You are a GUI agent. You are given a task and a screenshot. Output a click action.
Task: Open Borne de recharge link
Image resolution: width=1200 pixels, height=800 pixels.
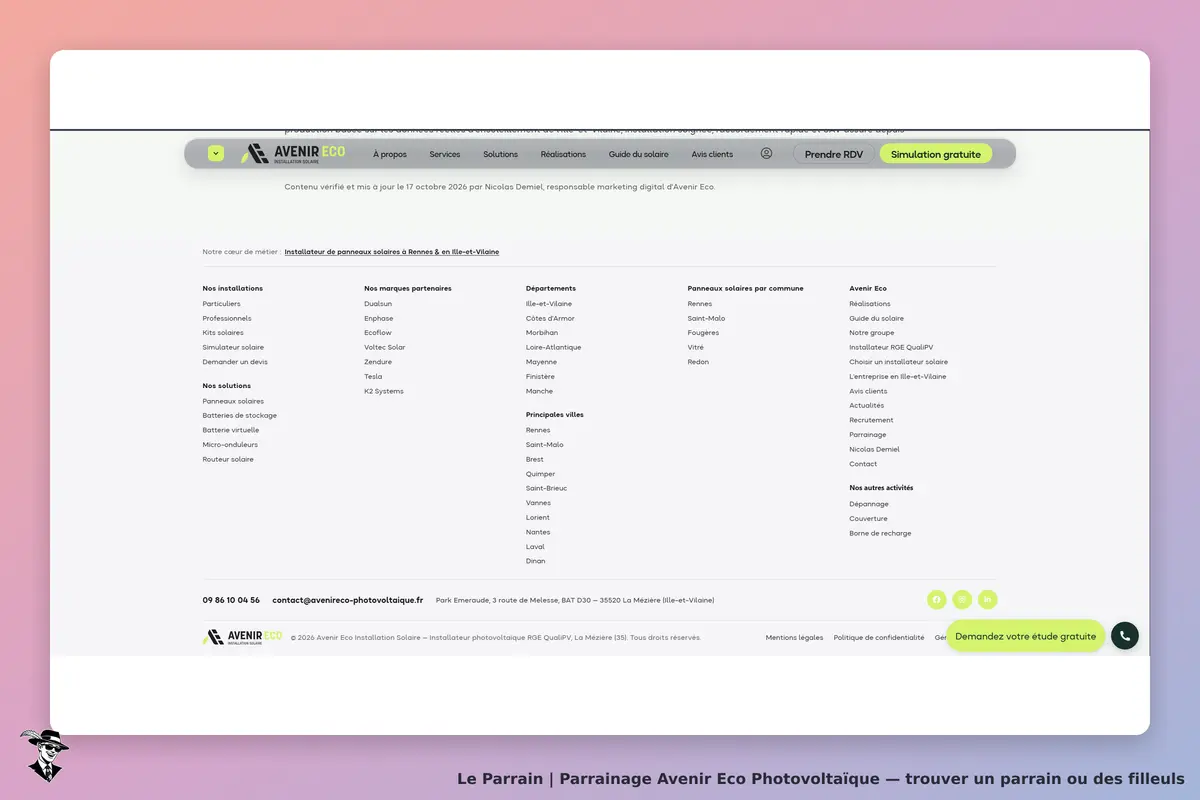[880, 533]
